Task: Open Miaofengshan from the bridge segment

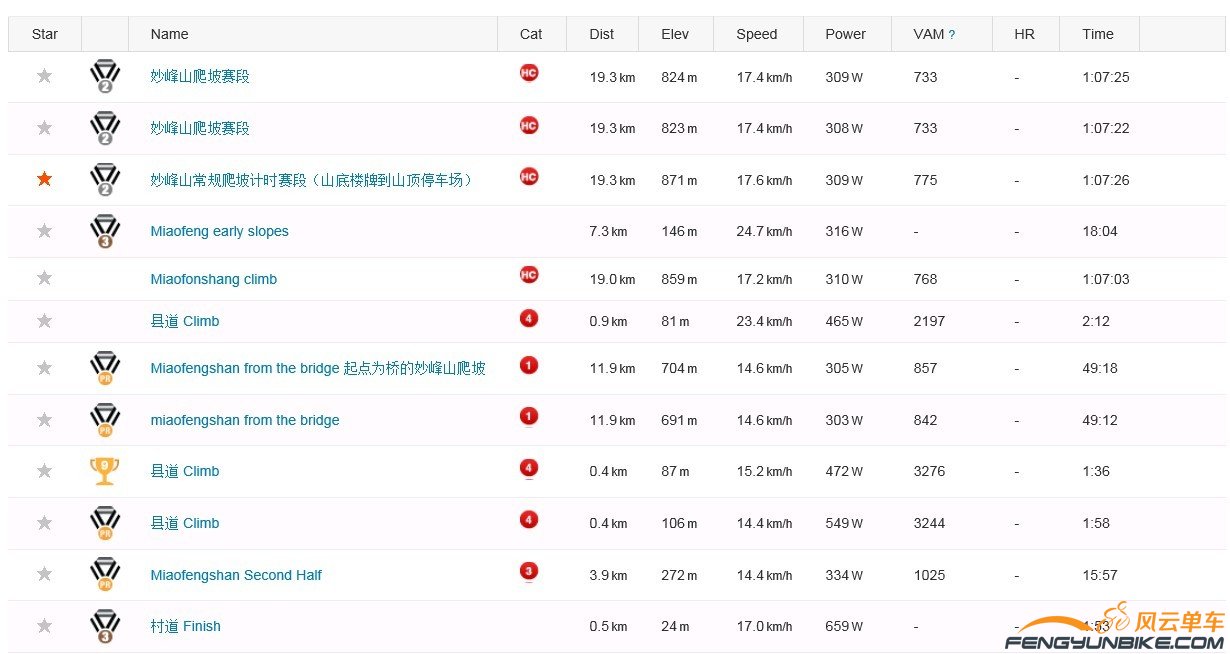Action: pyautogui.click(x=318, y=368)
